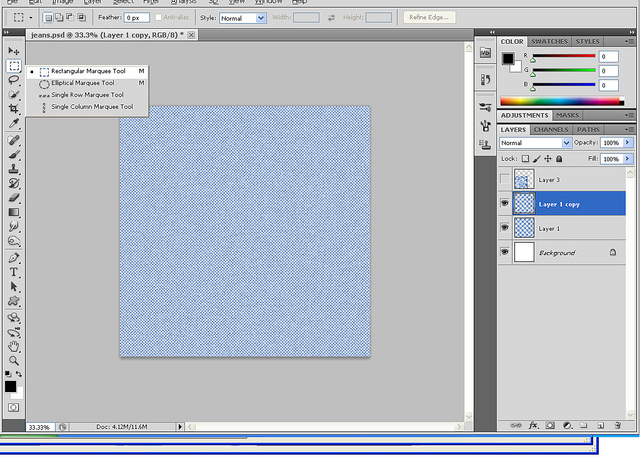Screen dimensions: 640x464
Task: Toggle lock all padlock icon
Action: tap(559, 159)
